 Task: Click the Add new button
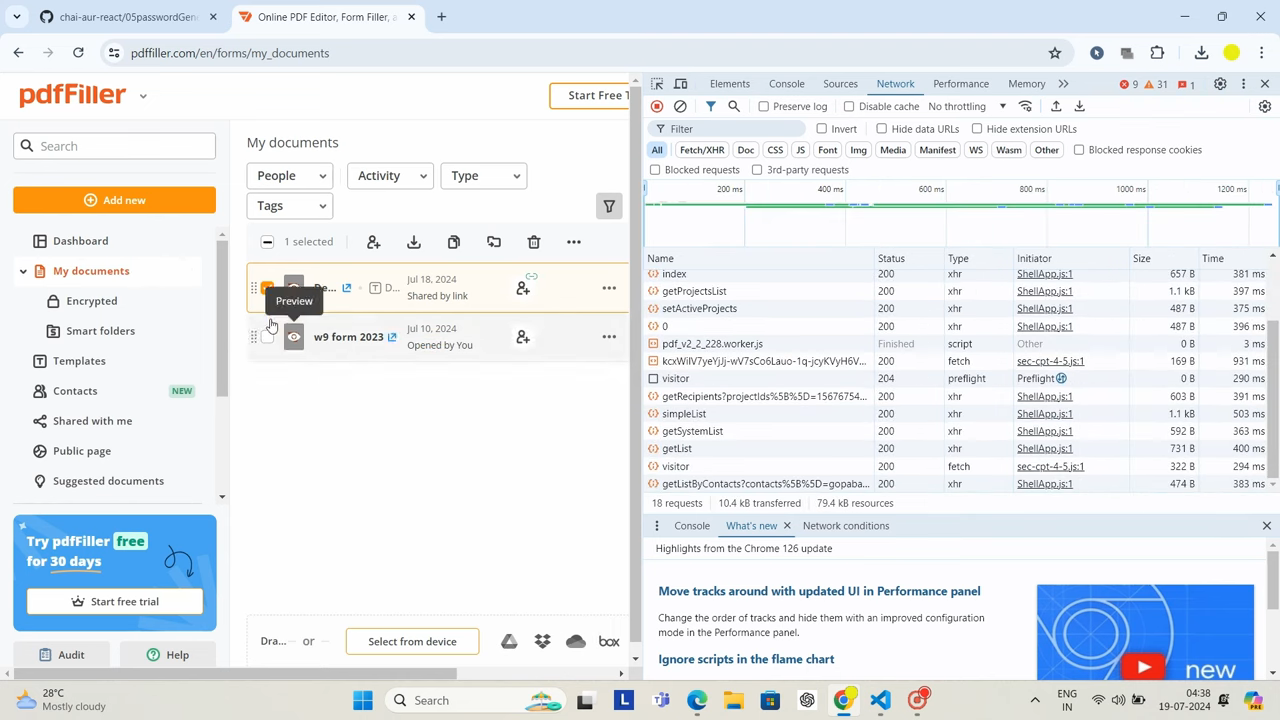pos(115,200)
